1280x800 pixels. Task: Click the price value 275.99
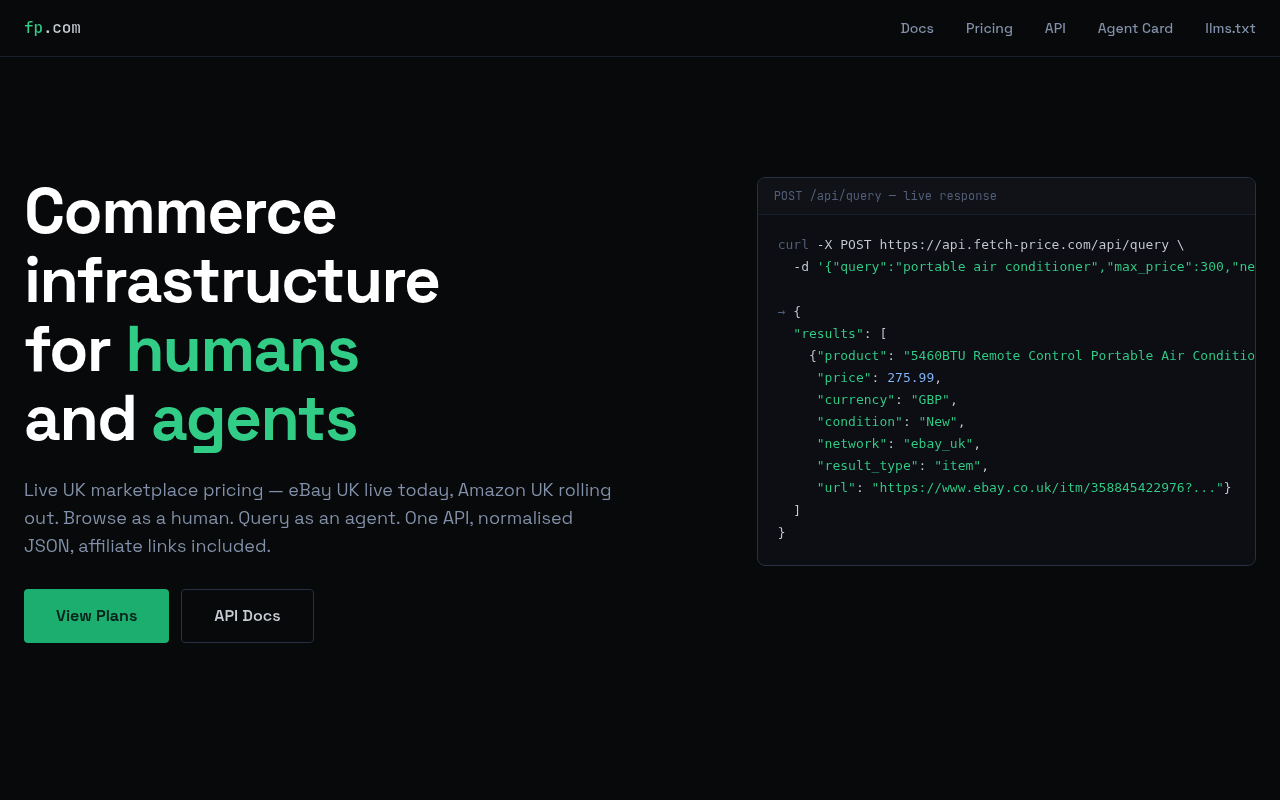point(910,378)
